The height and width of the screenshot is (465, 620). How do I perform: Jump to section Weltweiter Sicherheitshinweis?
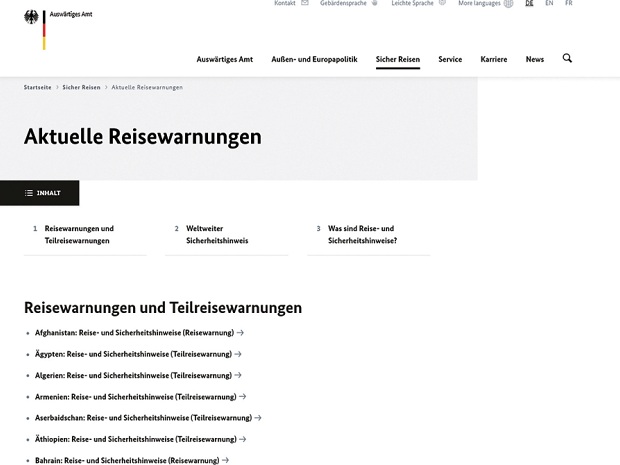217,235
